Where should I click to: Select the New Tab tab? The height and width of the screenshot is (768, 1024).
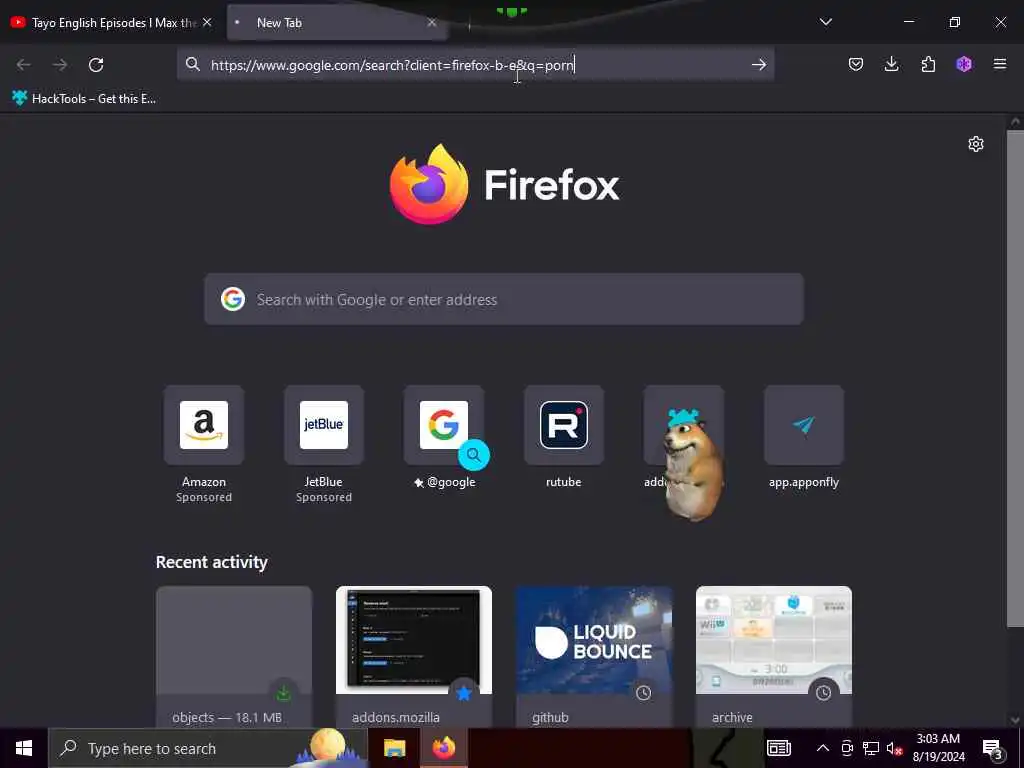click(337, 23)
